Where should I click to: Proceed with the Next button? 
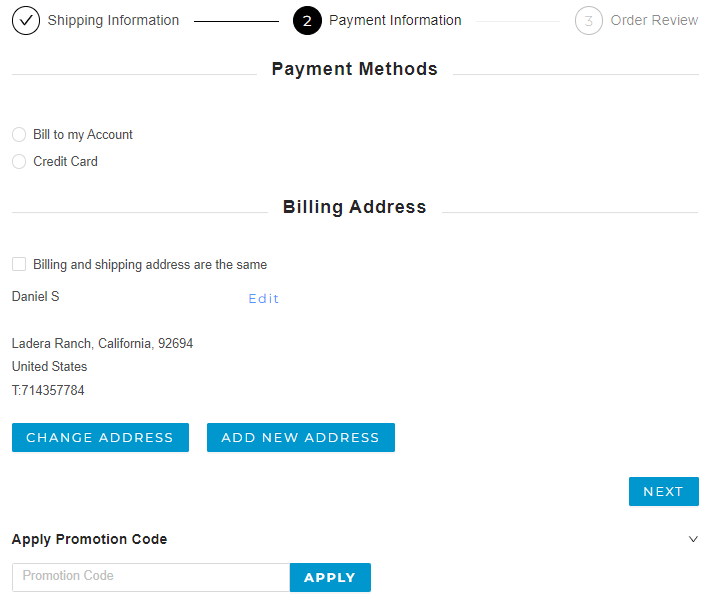coord(663,492)
